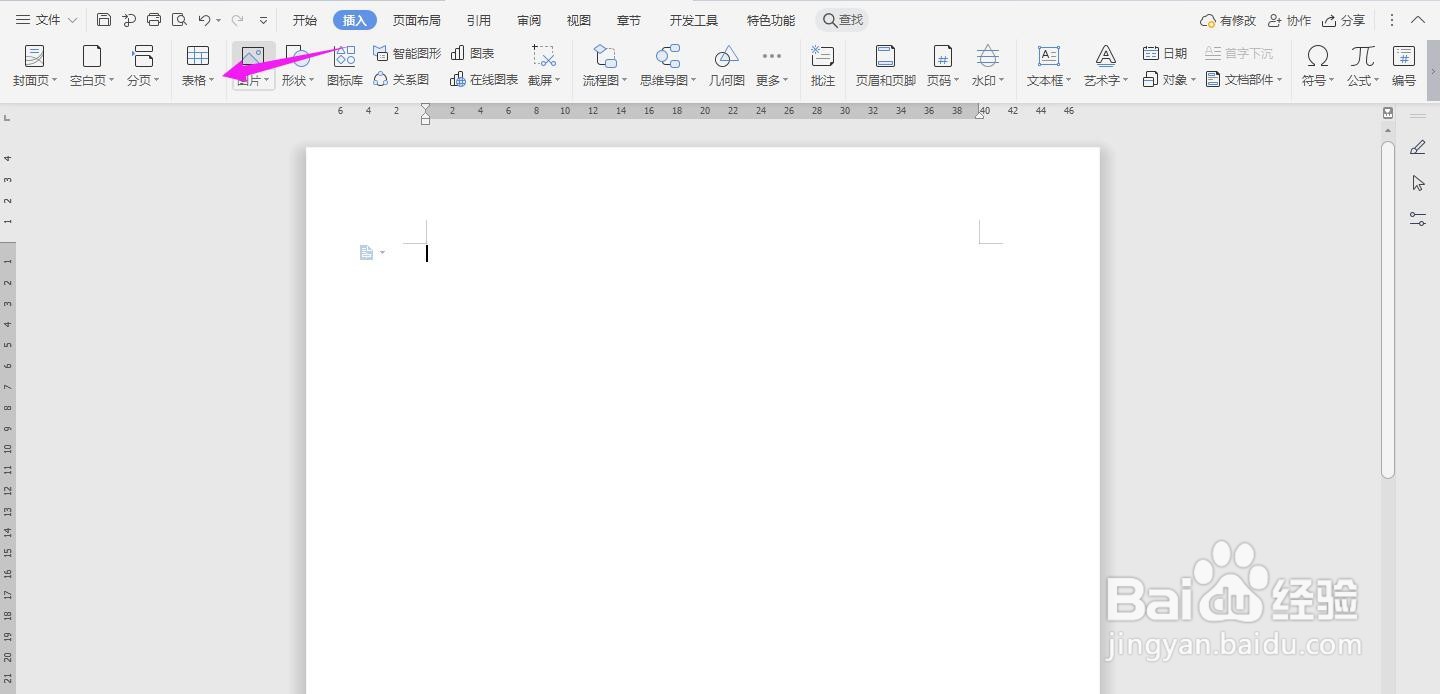Insert a 流程图 flowchart
The image size is (1440, 694).
click(605, 66)
